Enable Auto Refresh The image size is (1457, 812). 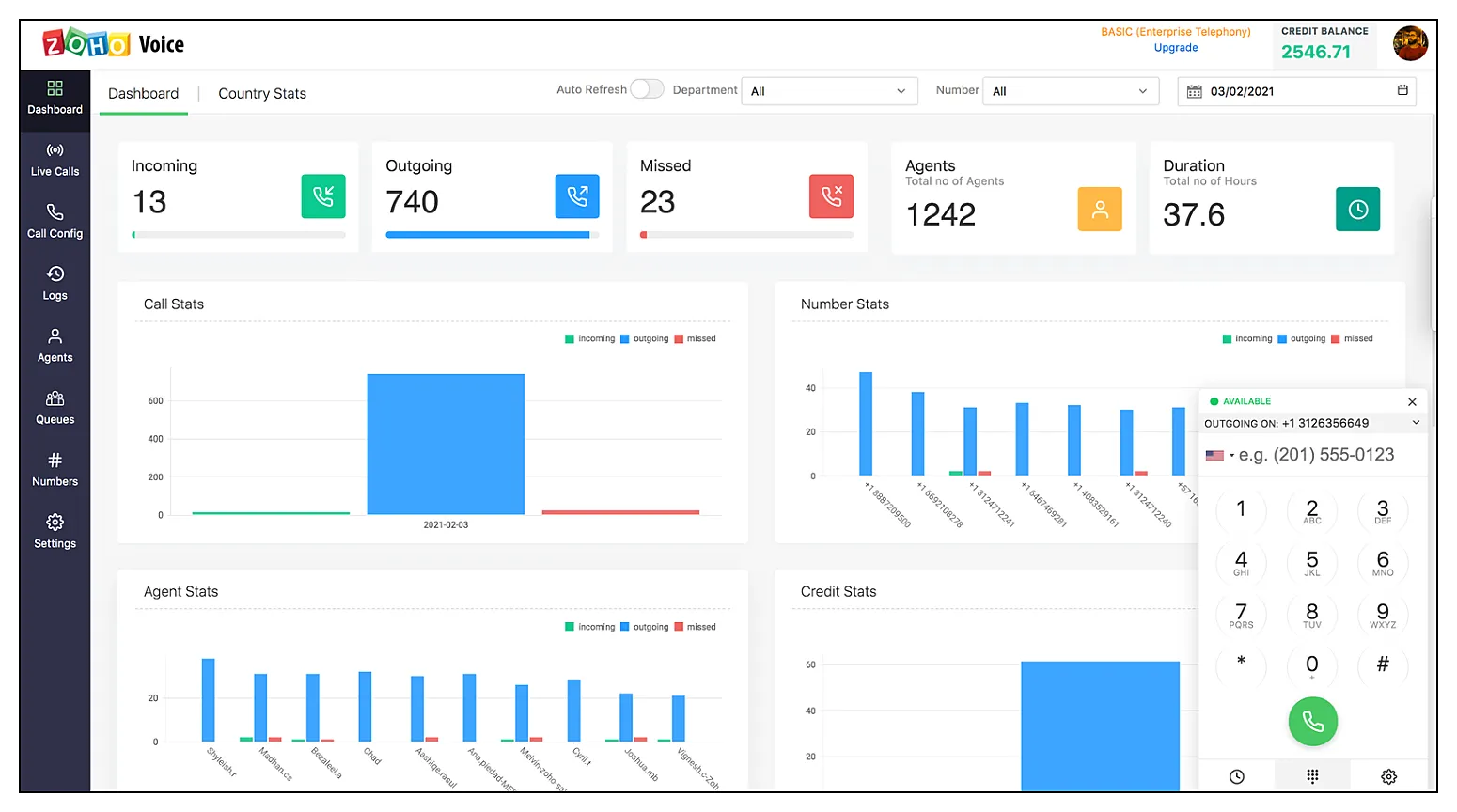tap(647, 88)
